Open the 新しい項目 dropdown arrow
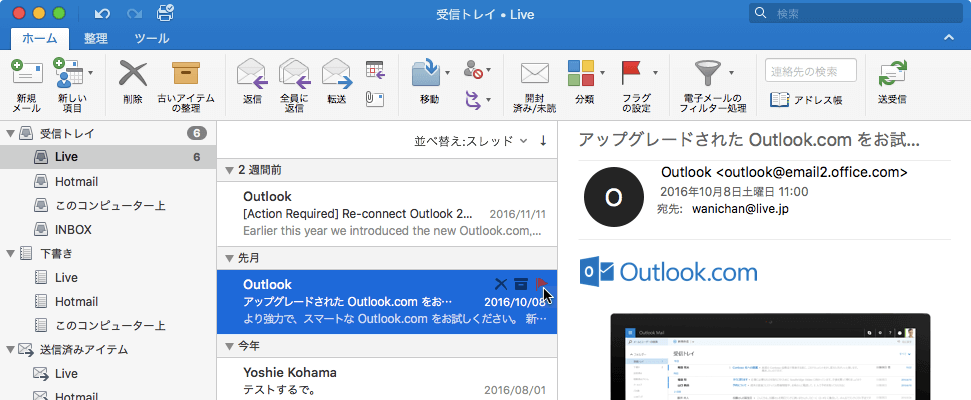971x400 pixels. [91, 72]
